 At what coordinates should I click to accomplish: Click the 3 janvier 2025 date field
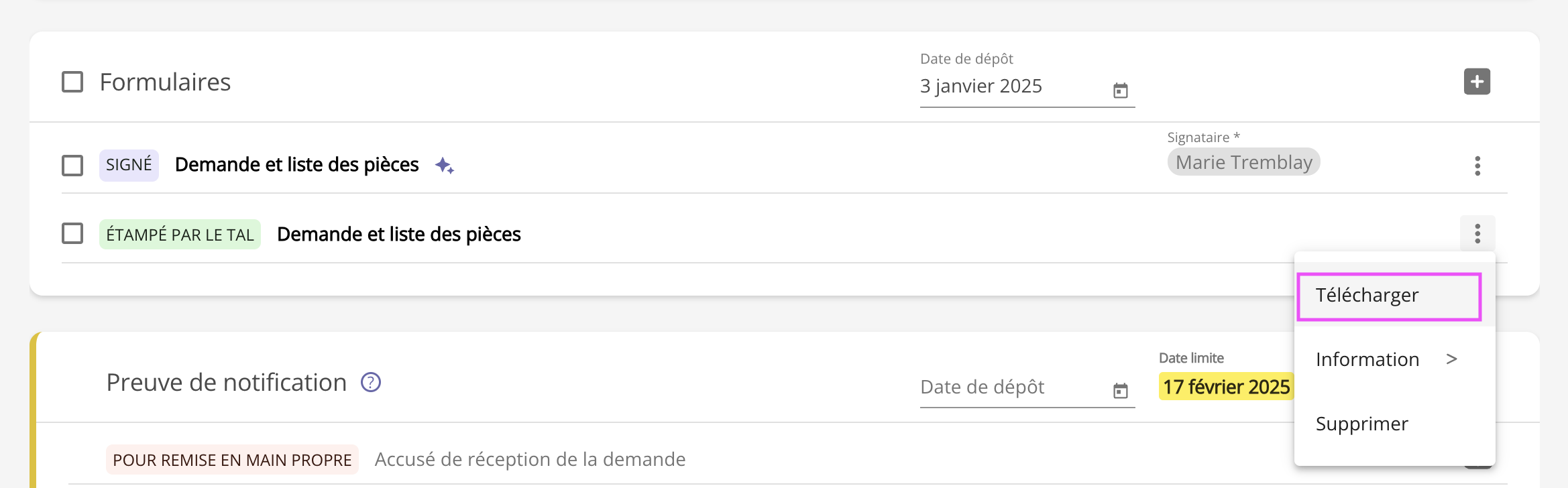1027,86
